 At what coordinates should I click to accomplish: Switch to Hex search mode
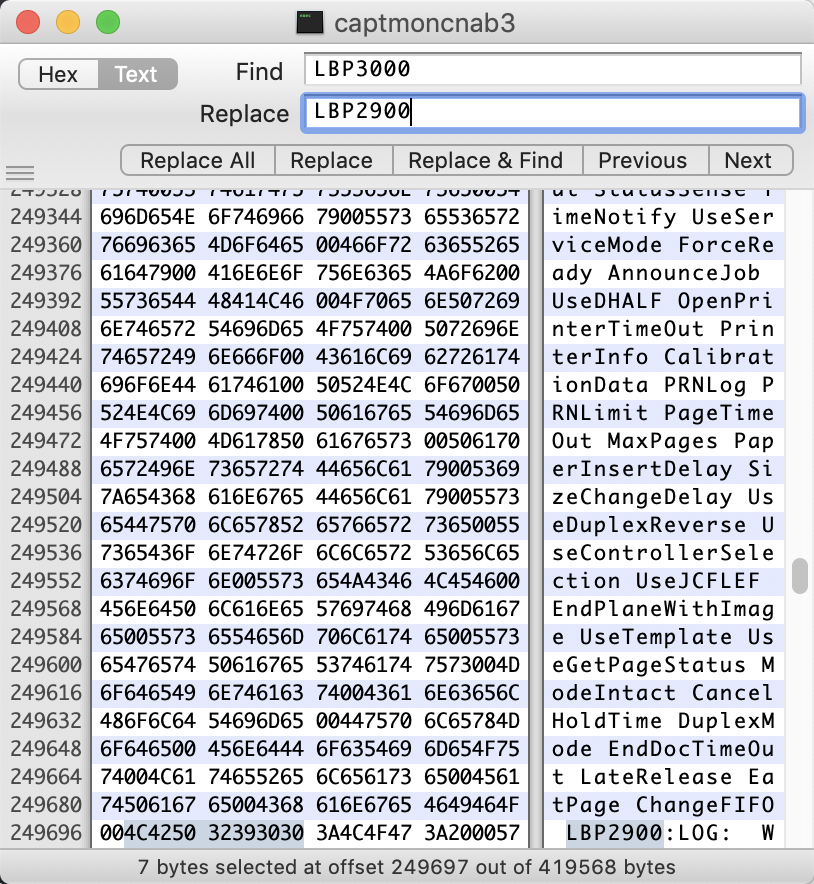pos(59,74)
